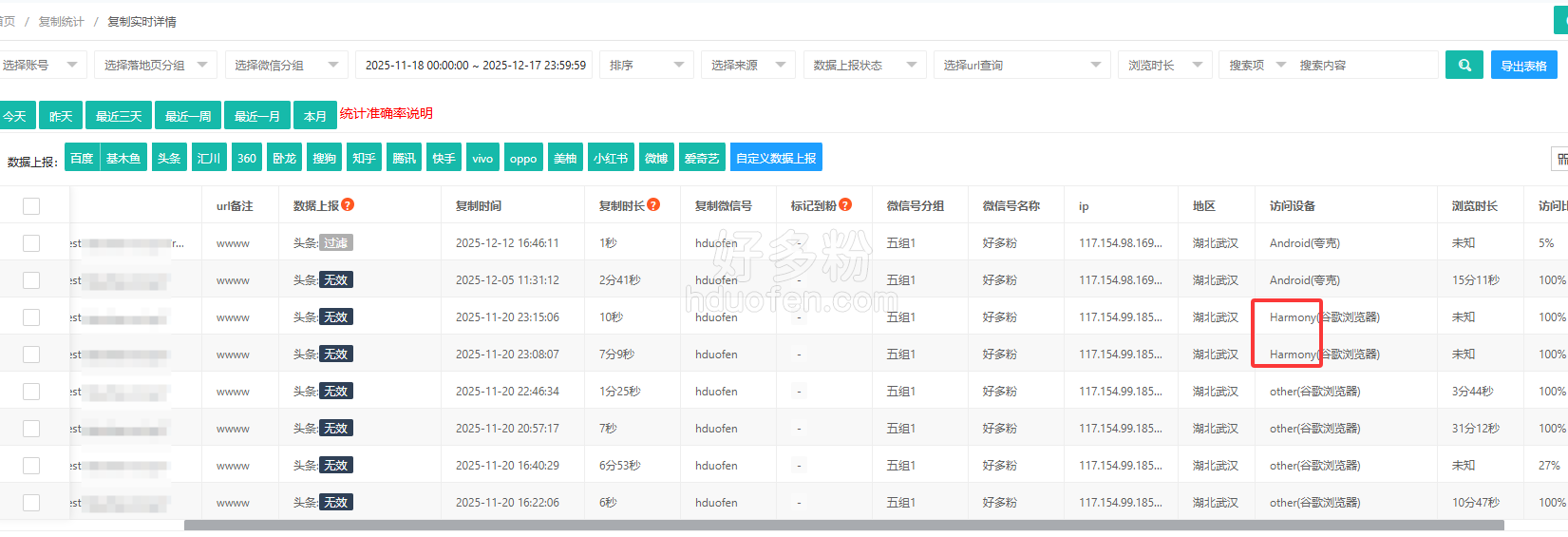Click 无效 tag in the 2025-12-05 row

click(335, 280)
